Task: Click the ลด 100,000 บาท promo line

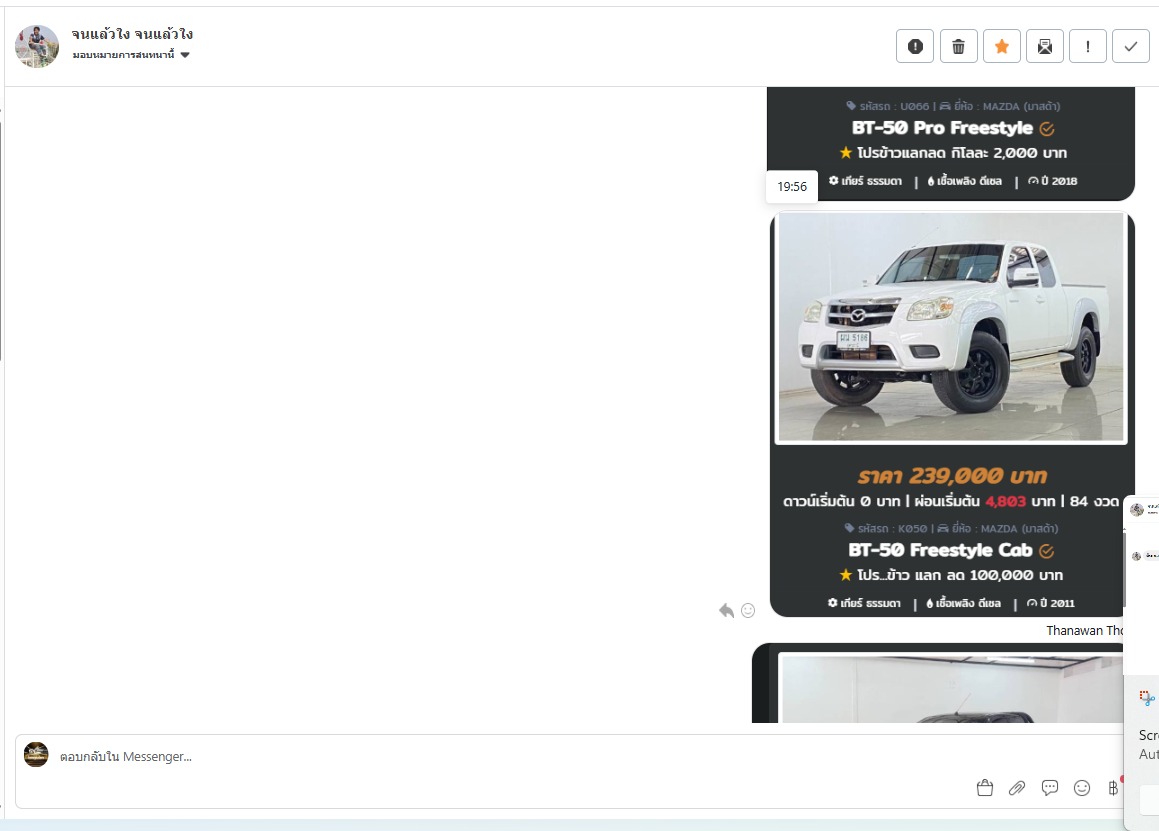Action: 951,575
